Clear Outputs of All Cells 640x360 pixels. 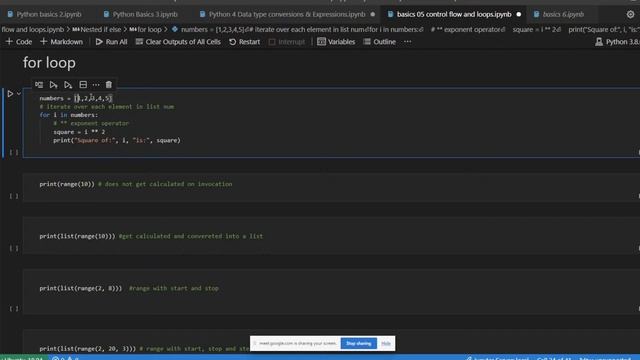[x=178, y=42]
